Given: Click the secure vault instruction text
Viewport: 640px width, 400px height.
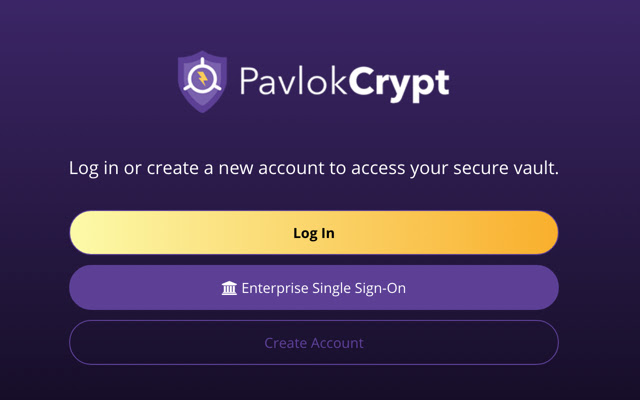Looking at the screenshot, I should click(x=313, y=168).
